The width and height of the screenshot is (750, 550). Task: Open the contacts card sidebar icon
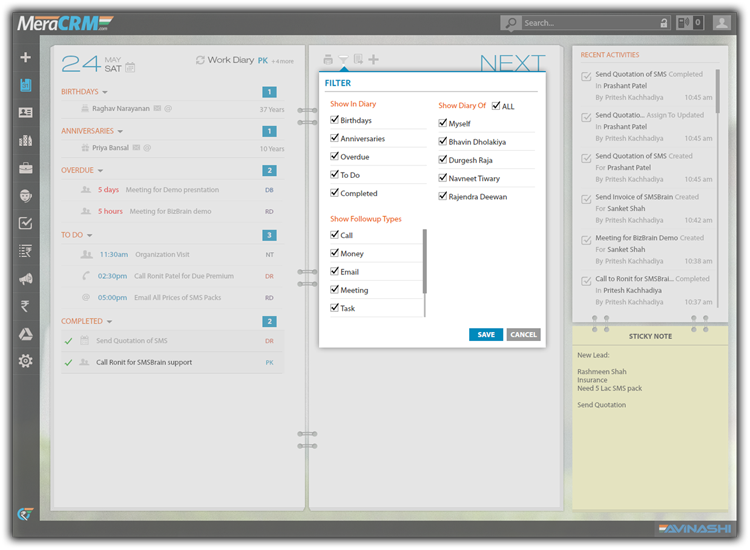tap(25, 113)
